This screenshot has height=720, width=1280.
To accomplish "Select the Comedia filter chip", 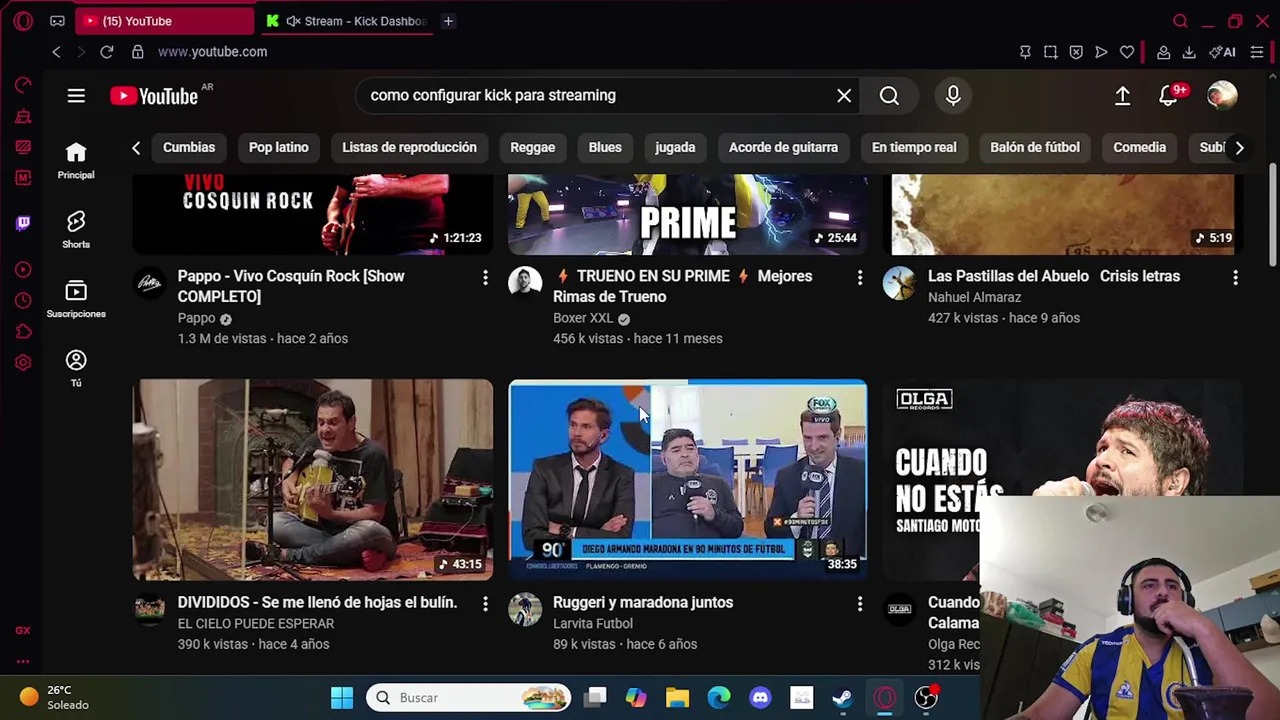I will (1140, 148).
